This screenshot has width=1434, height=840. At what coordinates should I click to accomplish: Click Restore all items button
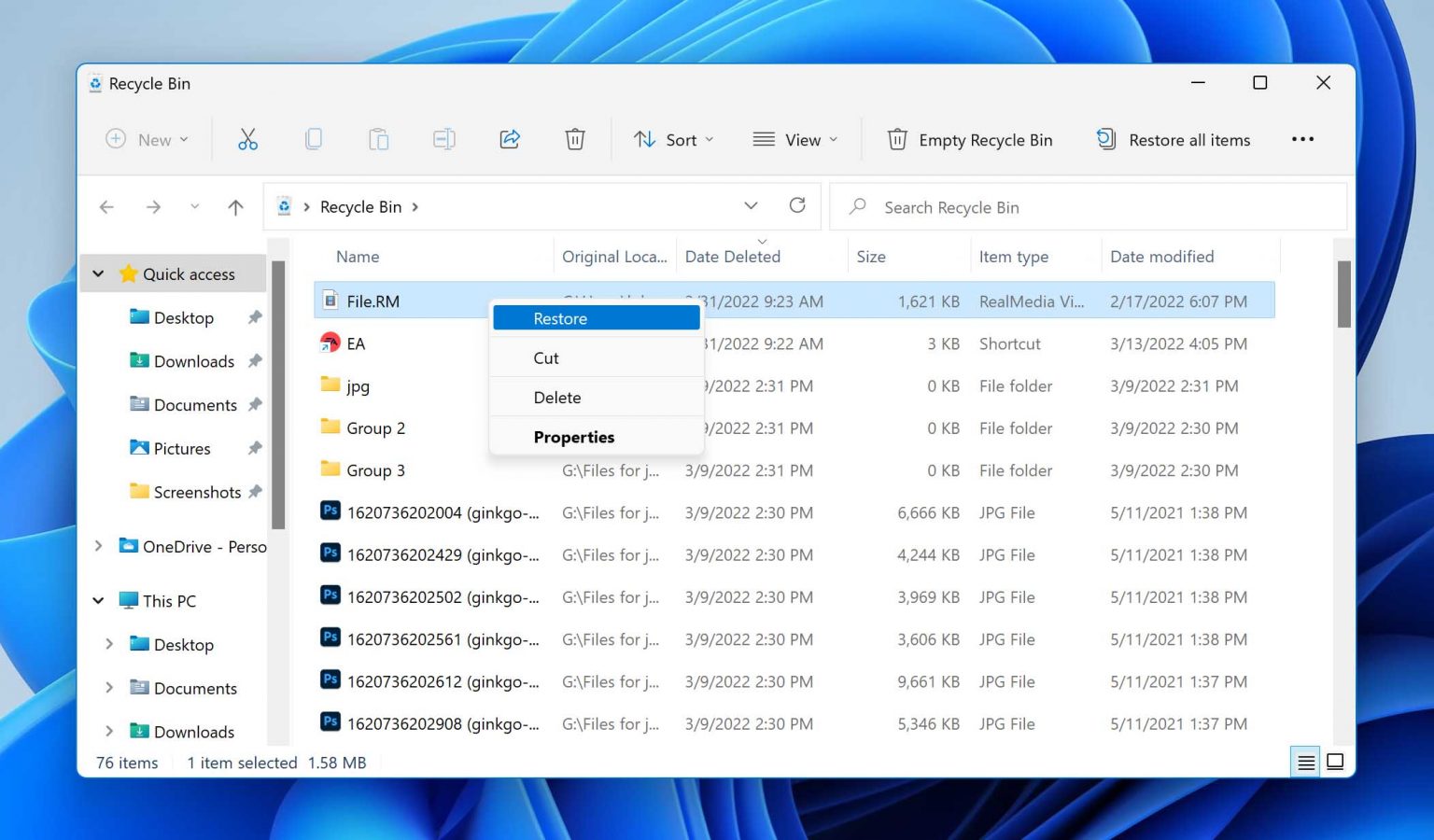[x=1174, y=140]
